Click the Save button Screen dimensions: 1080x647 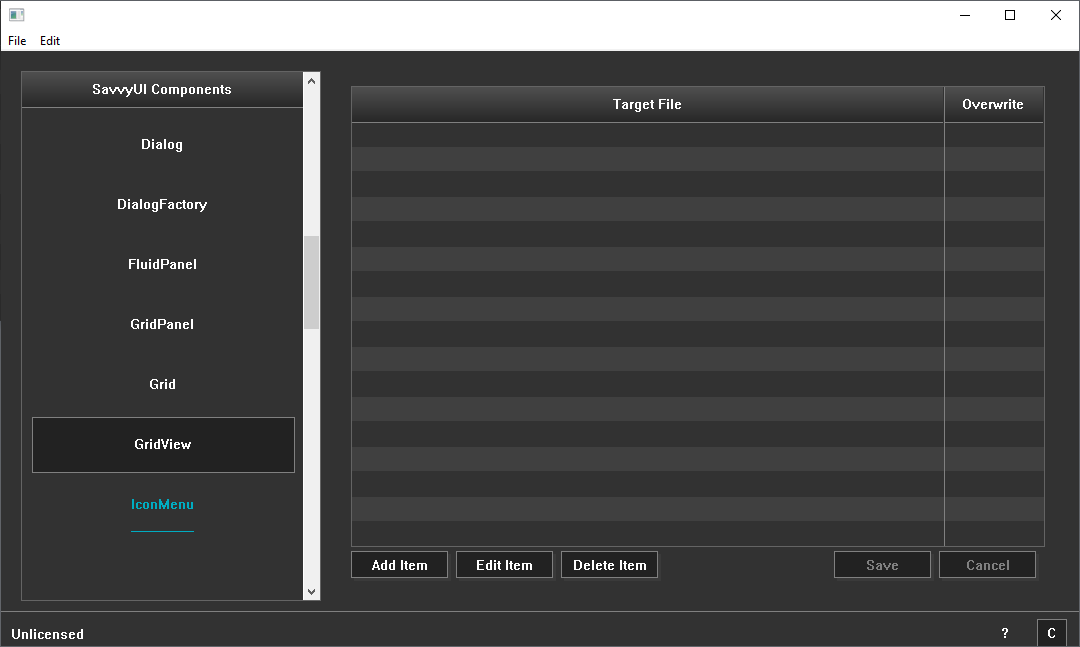click(x=882, y=565)
